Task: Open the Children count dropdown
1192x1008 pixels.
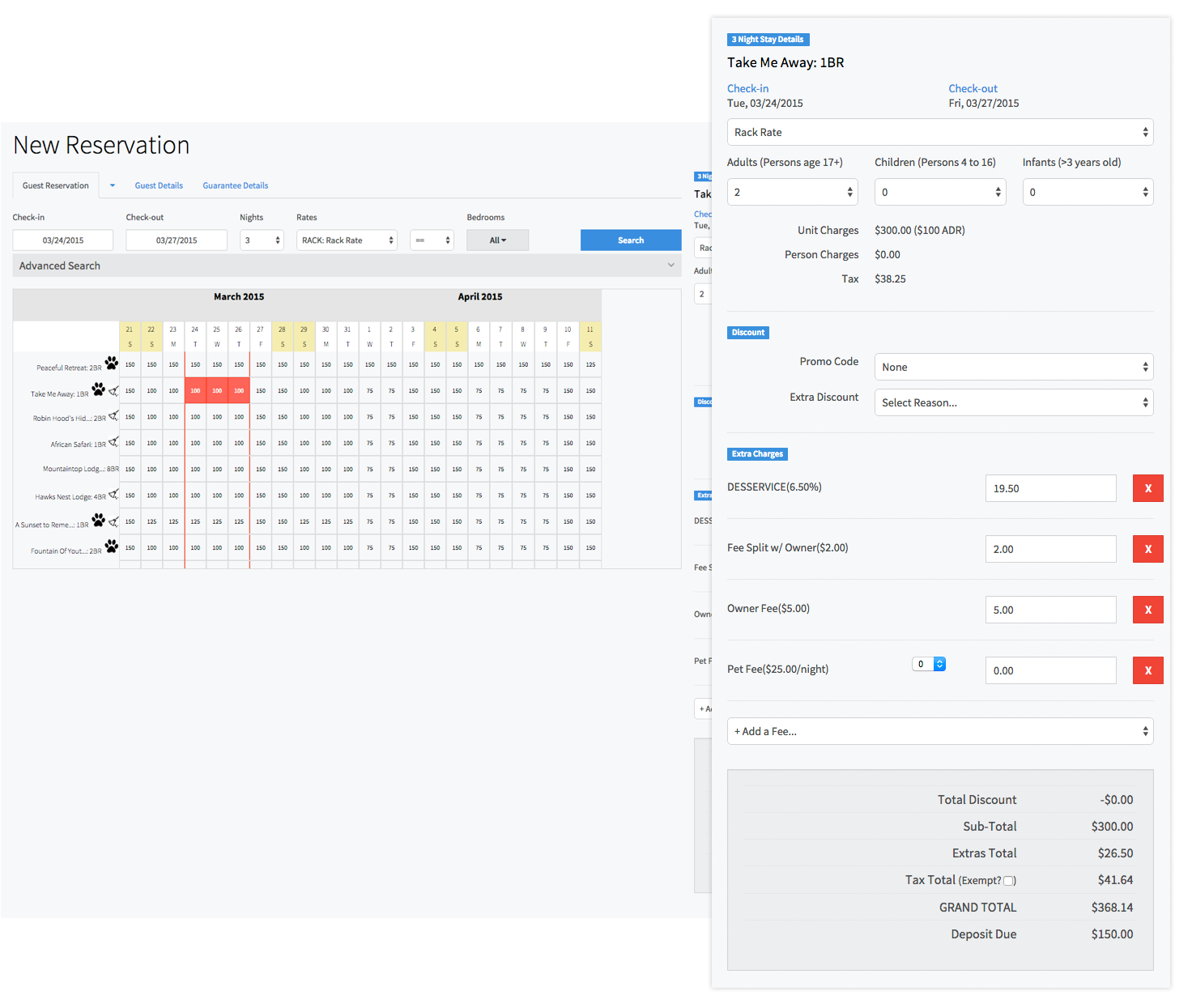Action: 940,192
